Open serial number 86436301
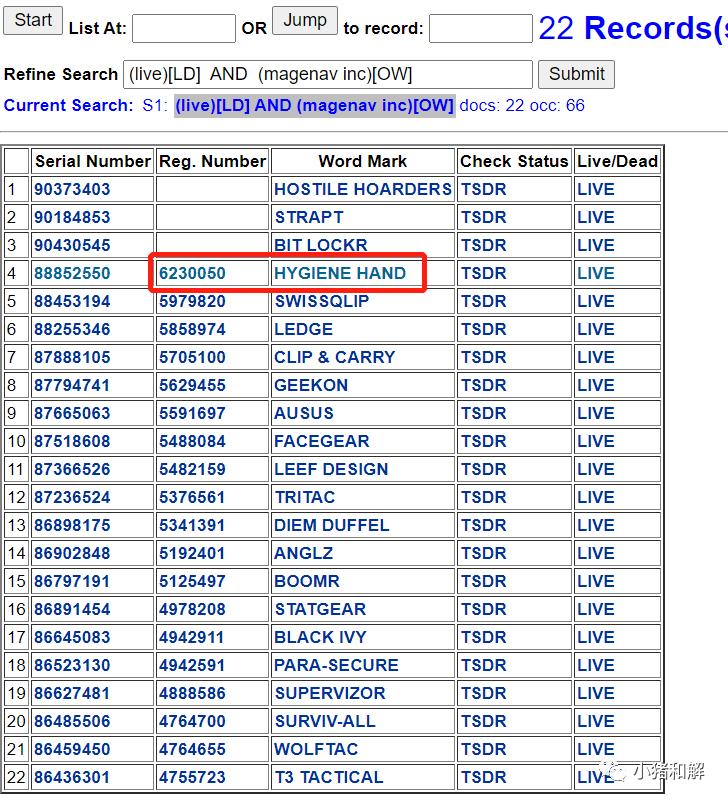The height and width of the screenshot is (803, 728). coord(72,777)
